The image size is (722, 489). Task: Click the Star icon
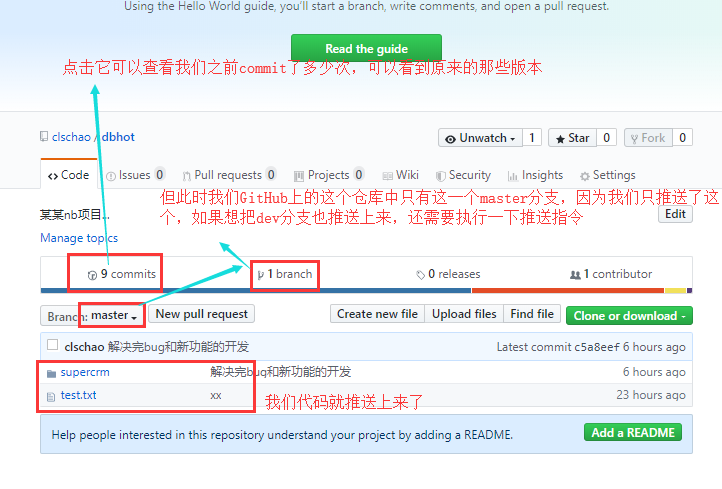[560, 139]
